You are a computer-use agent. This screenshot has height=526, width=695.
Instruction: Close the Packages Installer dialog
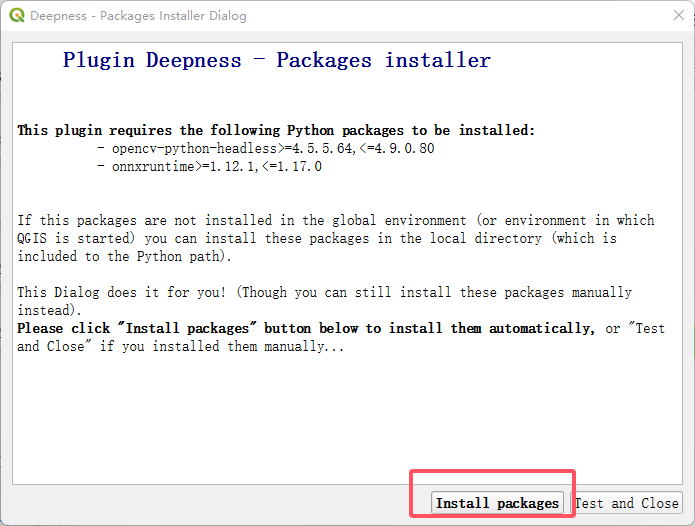tap(679, 16)
